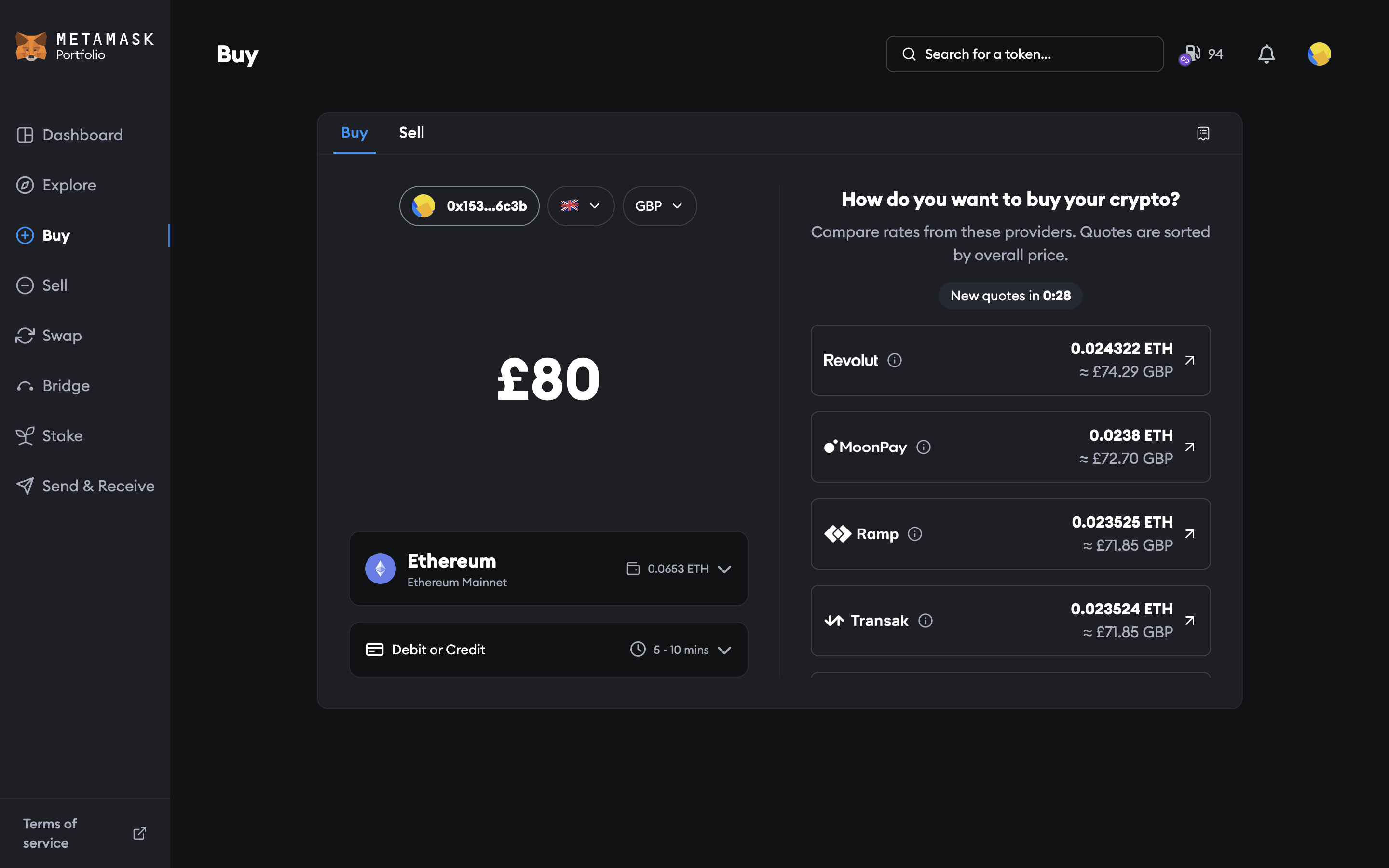Toggle info icon on Revolut provider
The width and height of the screenshot is (1389, 868).
pos(894,359)
